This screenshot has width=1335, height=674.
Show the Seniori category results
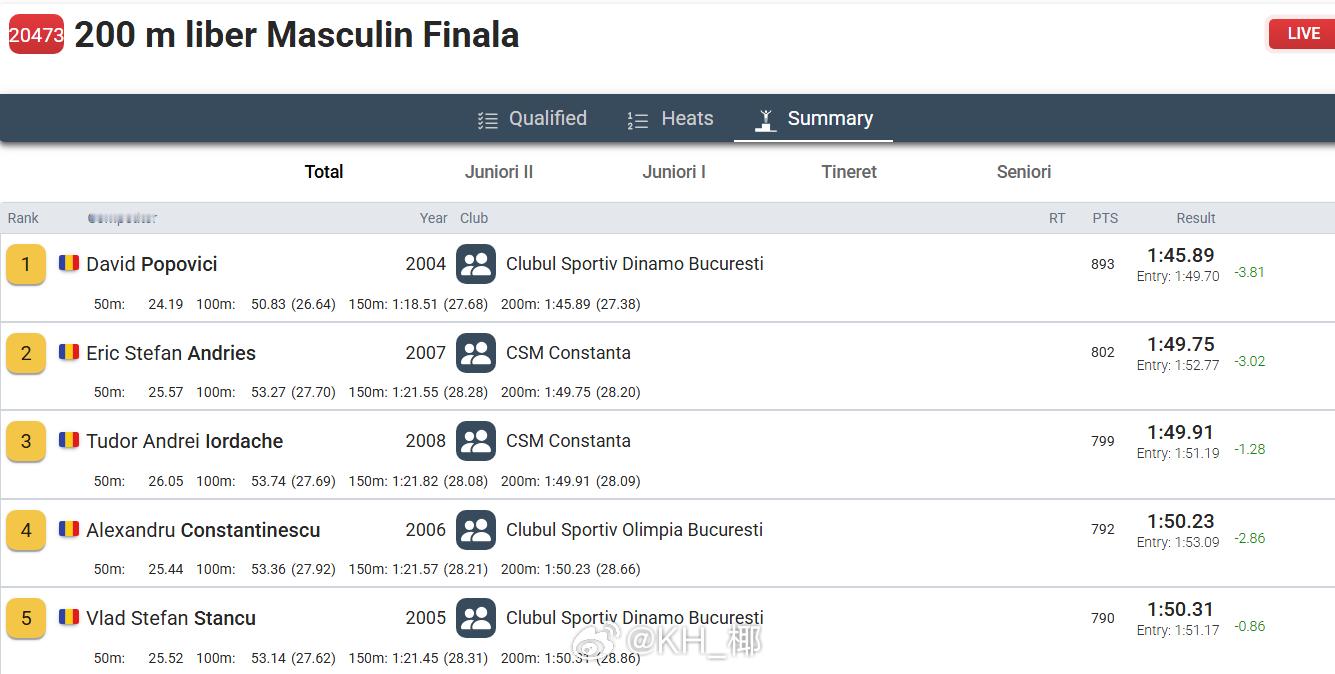point(1024,172)
